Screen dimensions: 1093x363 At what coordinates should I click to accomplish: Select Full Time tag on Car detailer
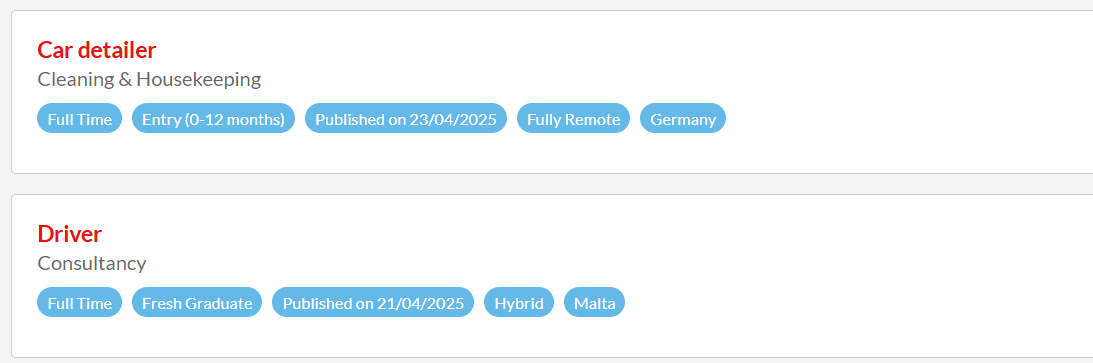pyautogui.click(x=79, y=119)
